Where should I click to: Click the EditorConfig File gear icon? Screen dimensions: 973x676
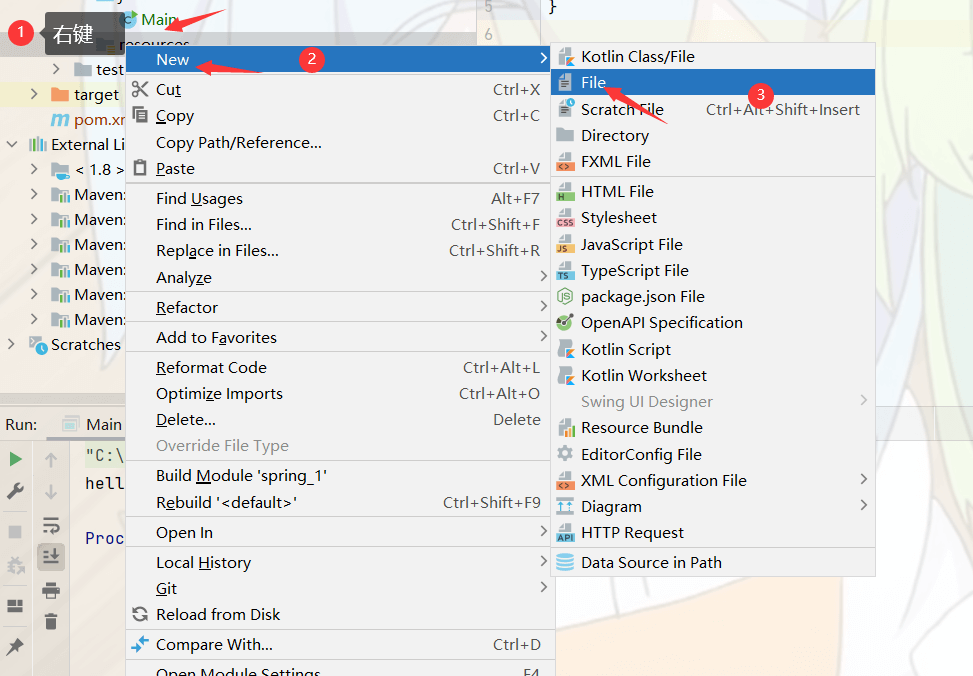click(x=565, y=454)
